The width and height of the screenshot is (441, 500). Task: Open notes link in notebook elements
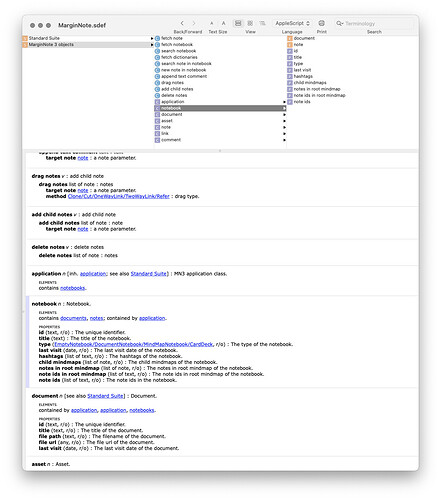[97, 318]
